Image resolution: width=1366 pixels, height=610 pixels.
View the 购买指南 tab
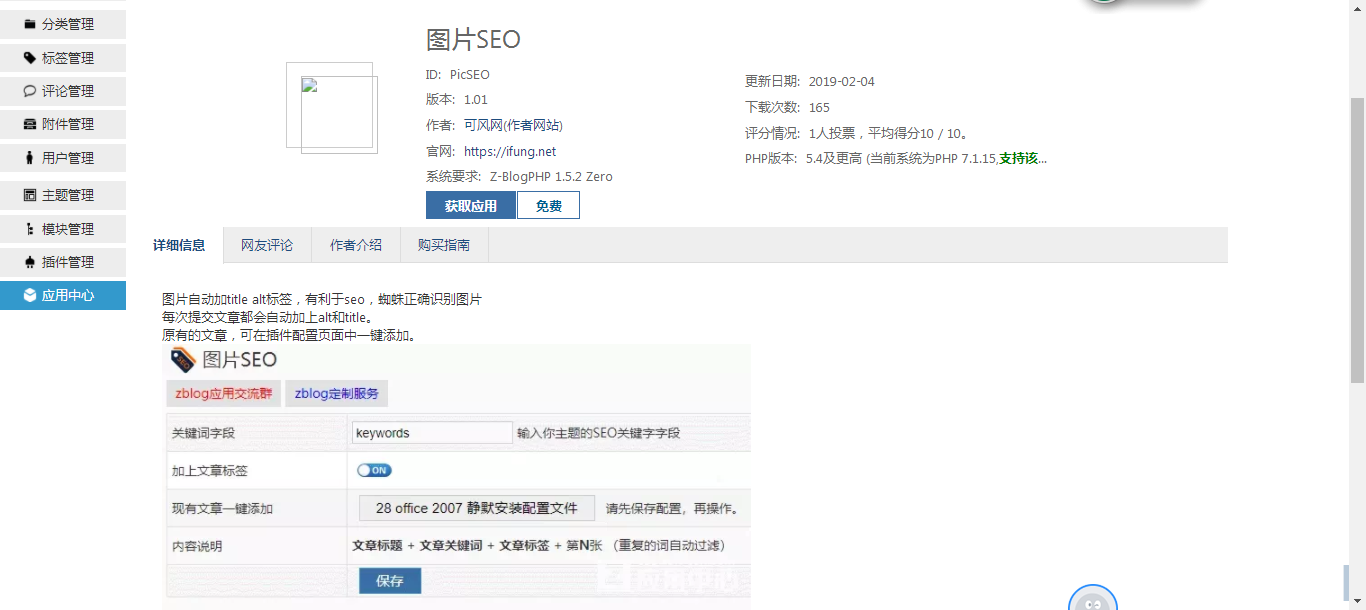444,245
